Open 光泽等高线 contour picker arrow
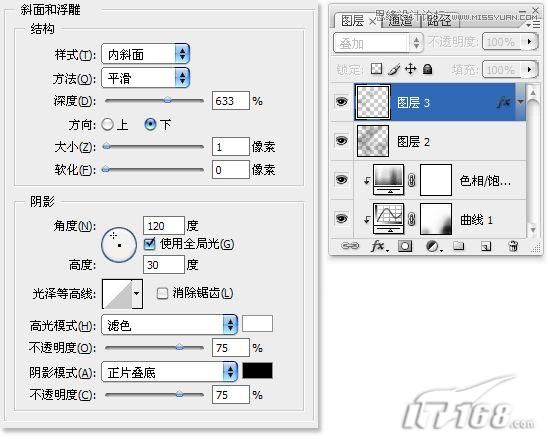Viewport: 548px width, 439px height. [137, 294]
